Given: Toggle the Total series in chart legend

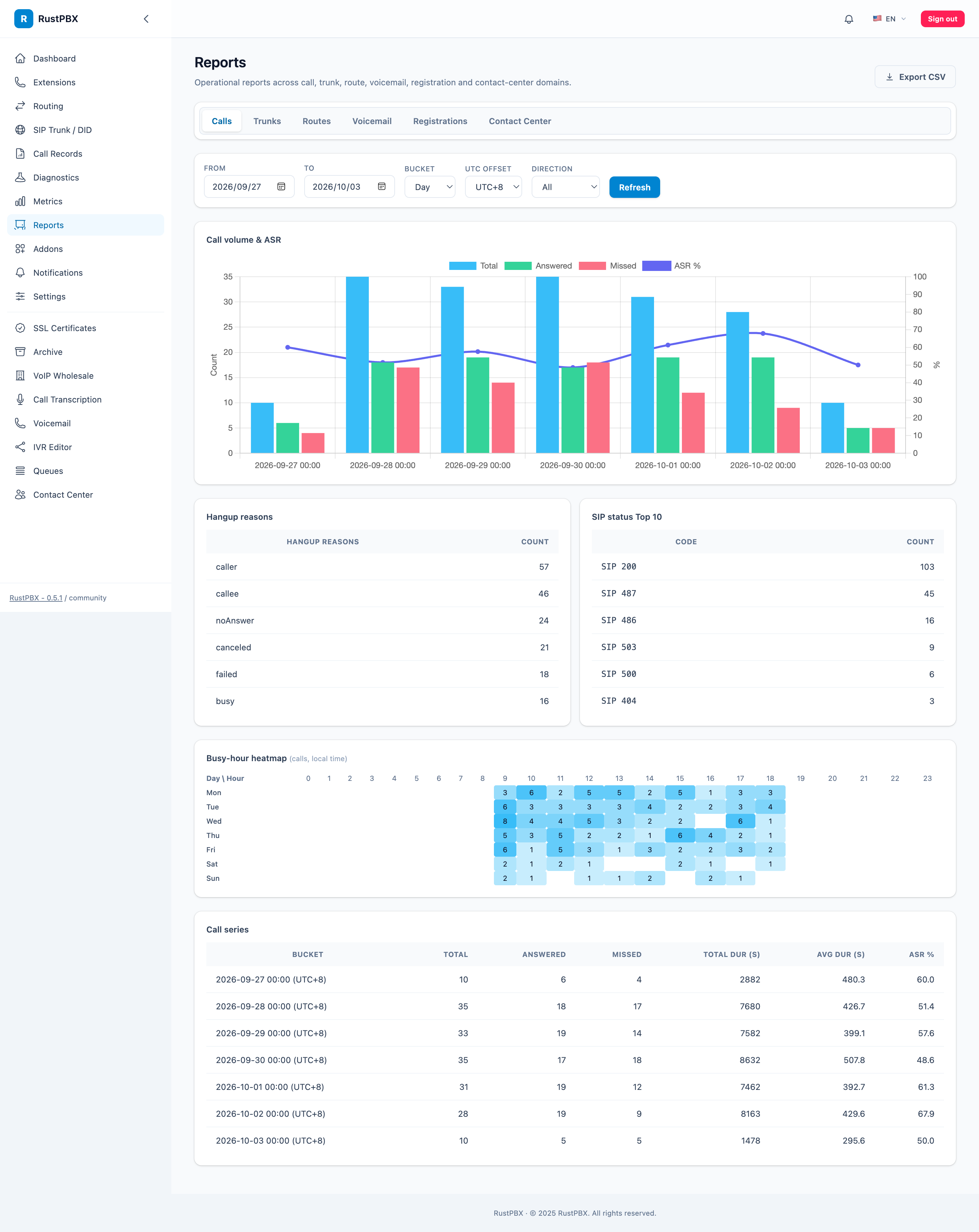Looking at the screenshot, I should point(473,266).
